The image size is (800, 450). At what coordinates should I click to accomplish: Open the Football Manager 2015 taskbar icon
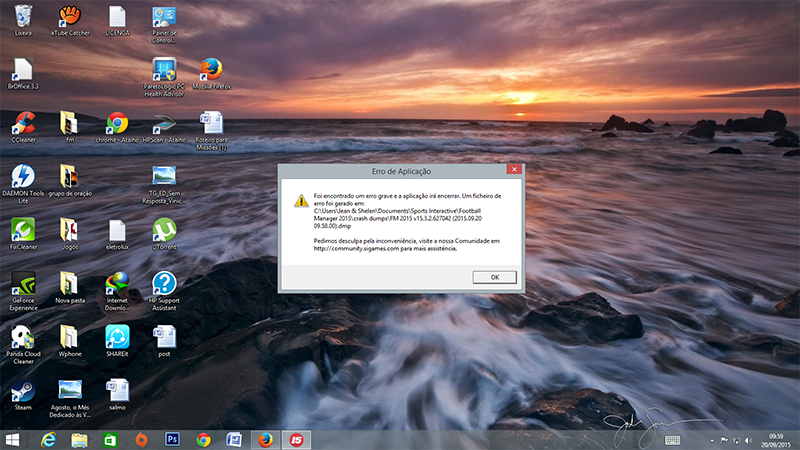pyautogui.click(x=296, y=439)
